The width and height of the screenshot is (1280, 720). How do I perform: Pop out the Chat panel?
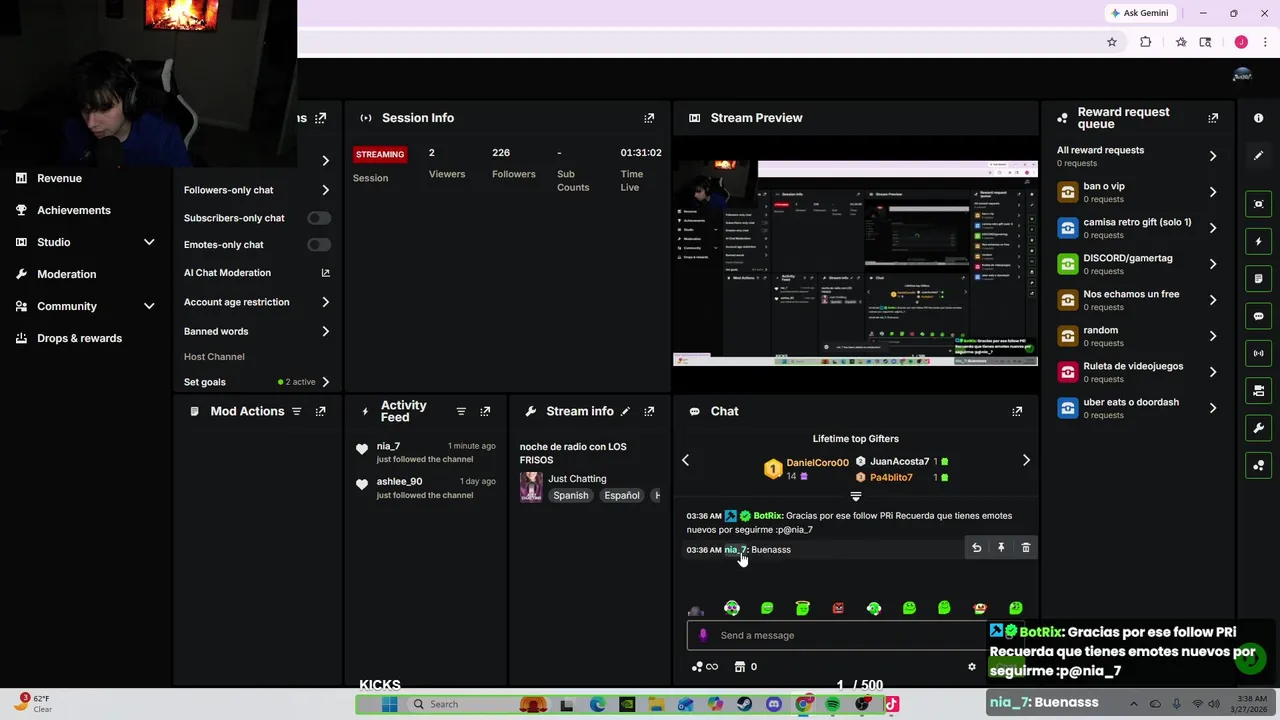(1017, 411)
